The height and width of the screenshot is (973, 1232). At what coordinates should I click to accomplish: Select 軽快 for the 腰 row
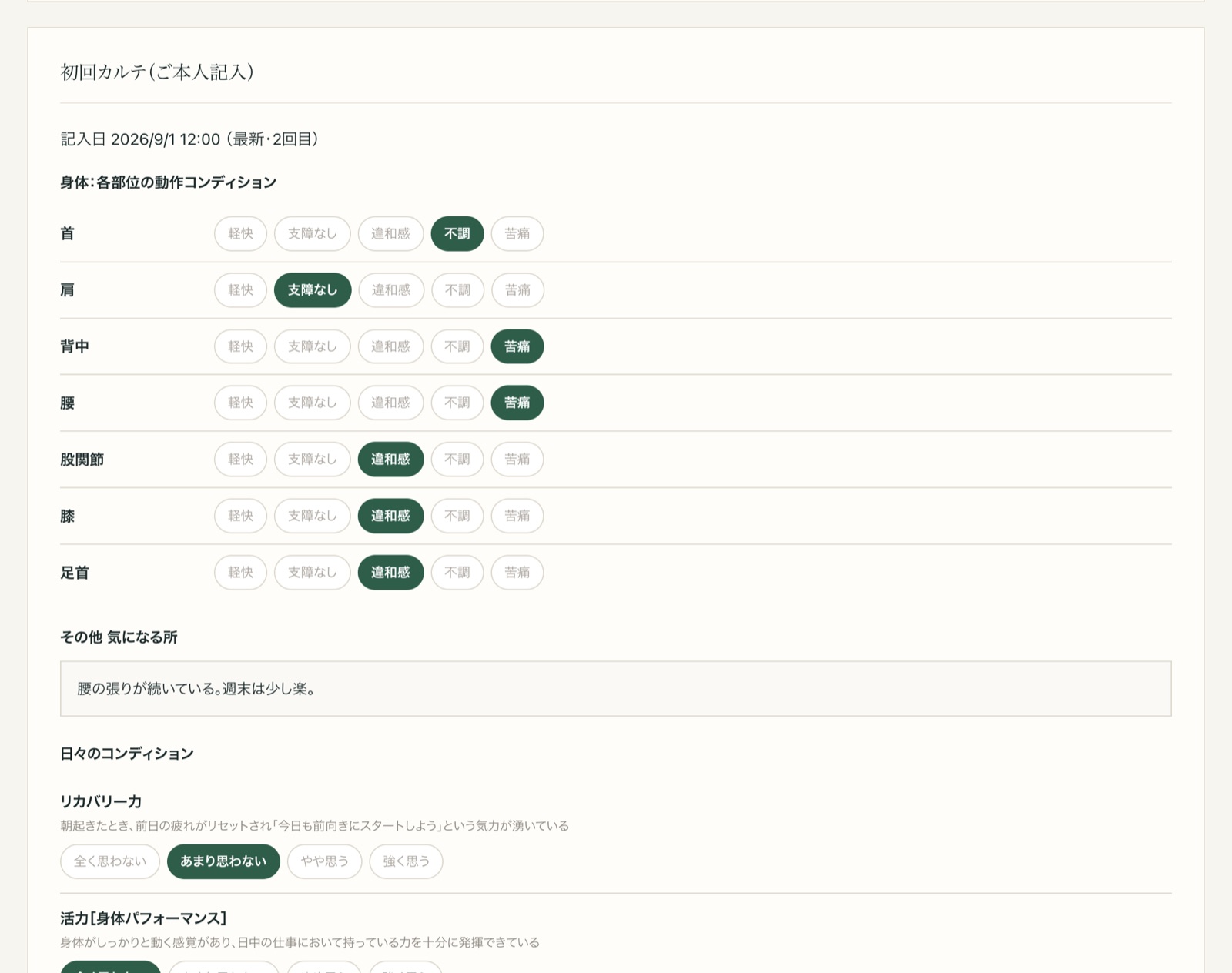pyautogui.click(x=240, y=403)
